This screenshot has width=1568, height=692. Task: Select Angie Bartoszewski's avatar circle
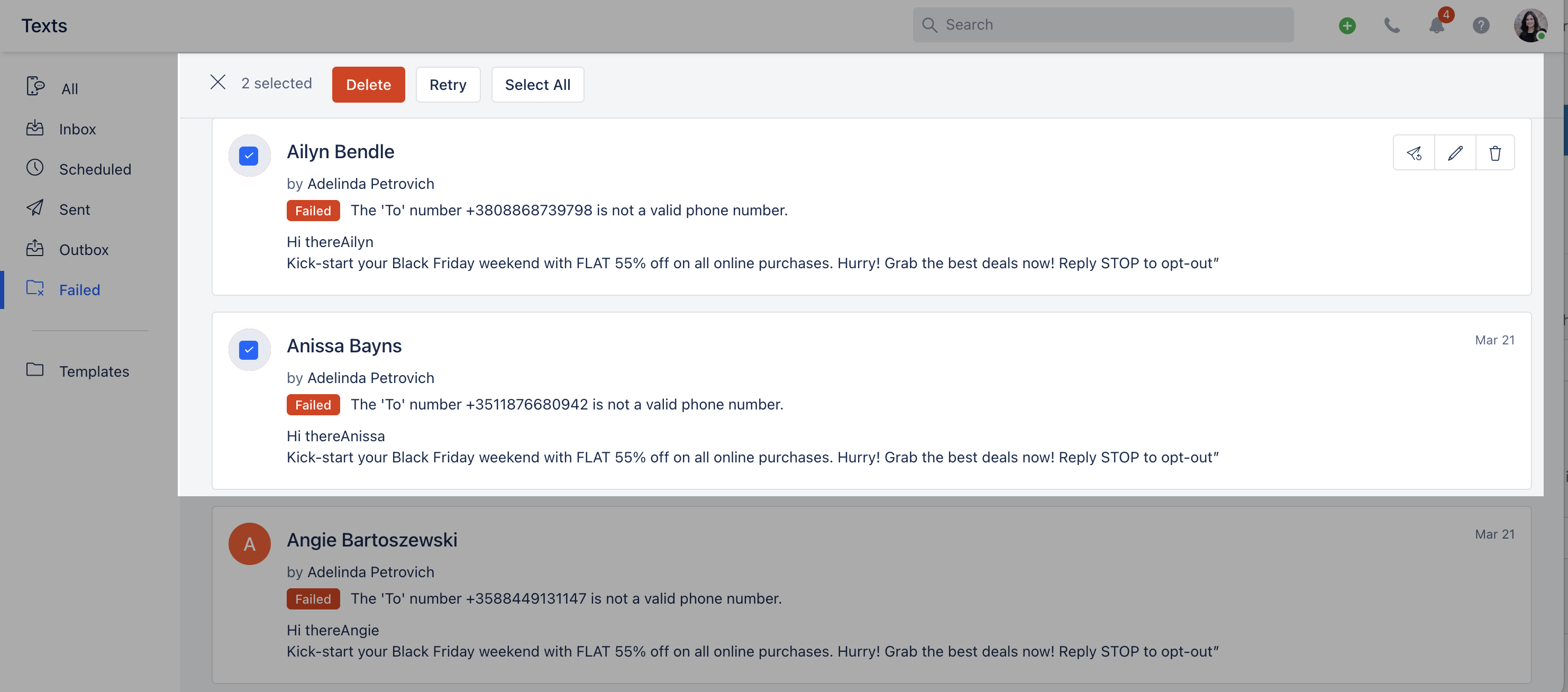click(x=250, y=543)
